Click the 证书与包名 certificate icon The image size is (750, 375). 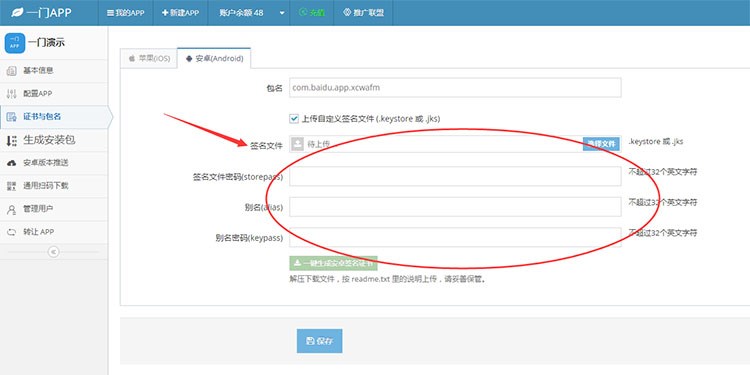[11, 117]
